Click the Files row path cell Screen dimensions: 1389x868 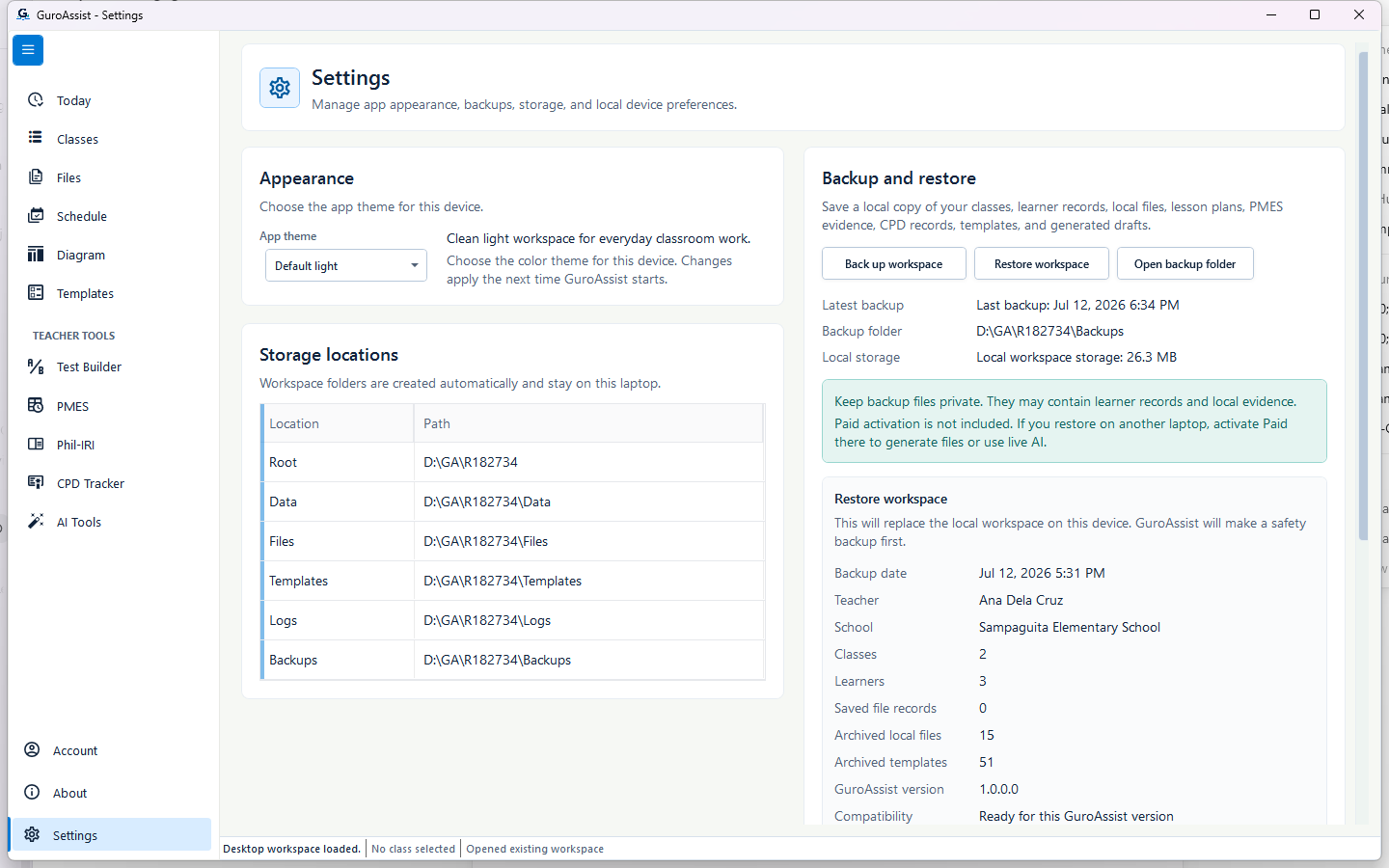588,541
